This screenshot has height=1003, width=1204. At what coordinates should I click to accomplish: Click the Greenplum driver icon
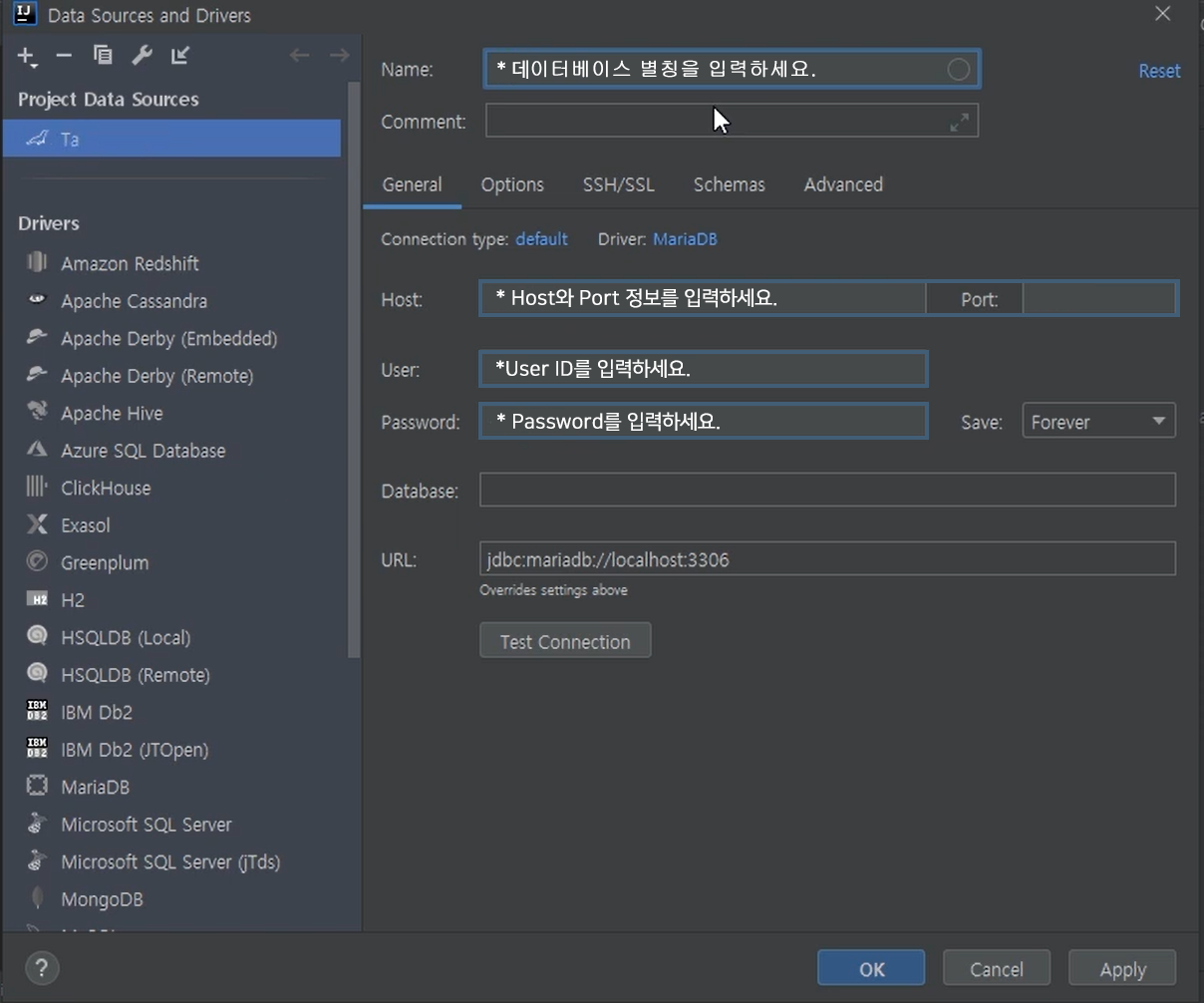coord(37,561)
